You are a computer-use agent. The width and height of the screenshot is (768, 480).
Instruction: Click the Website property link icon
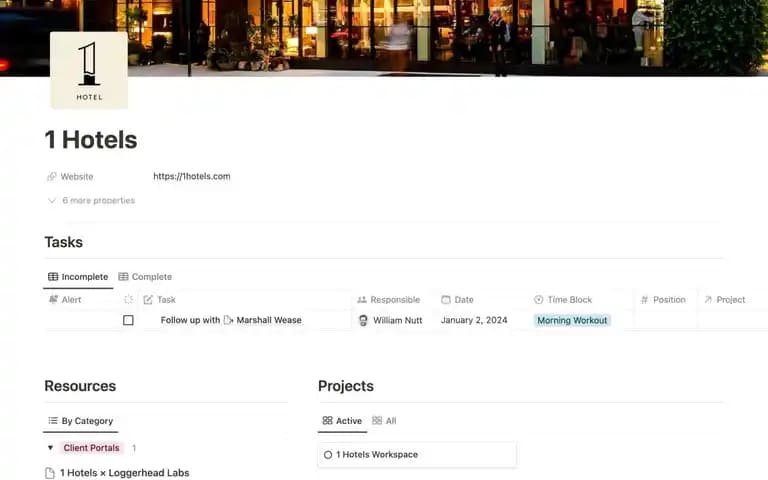click(51, 176)
